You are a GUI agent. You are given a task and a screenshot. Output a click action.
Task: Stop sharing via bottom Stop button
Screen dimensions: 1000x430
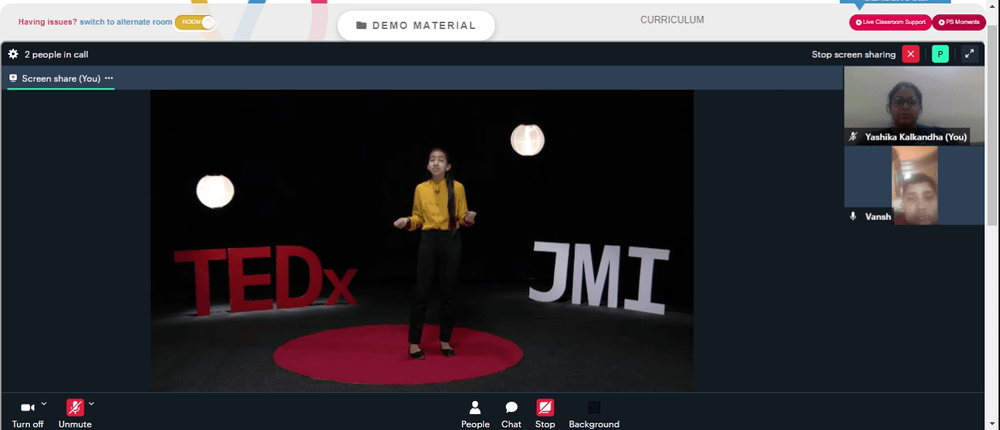pos(545,414)
